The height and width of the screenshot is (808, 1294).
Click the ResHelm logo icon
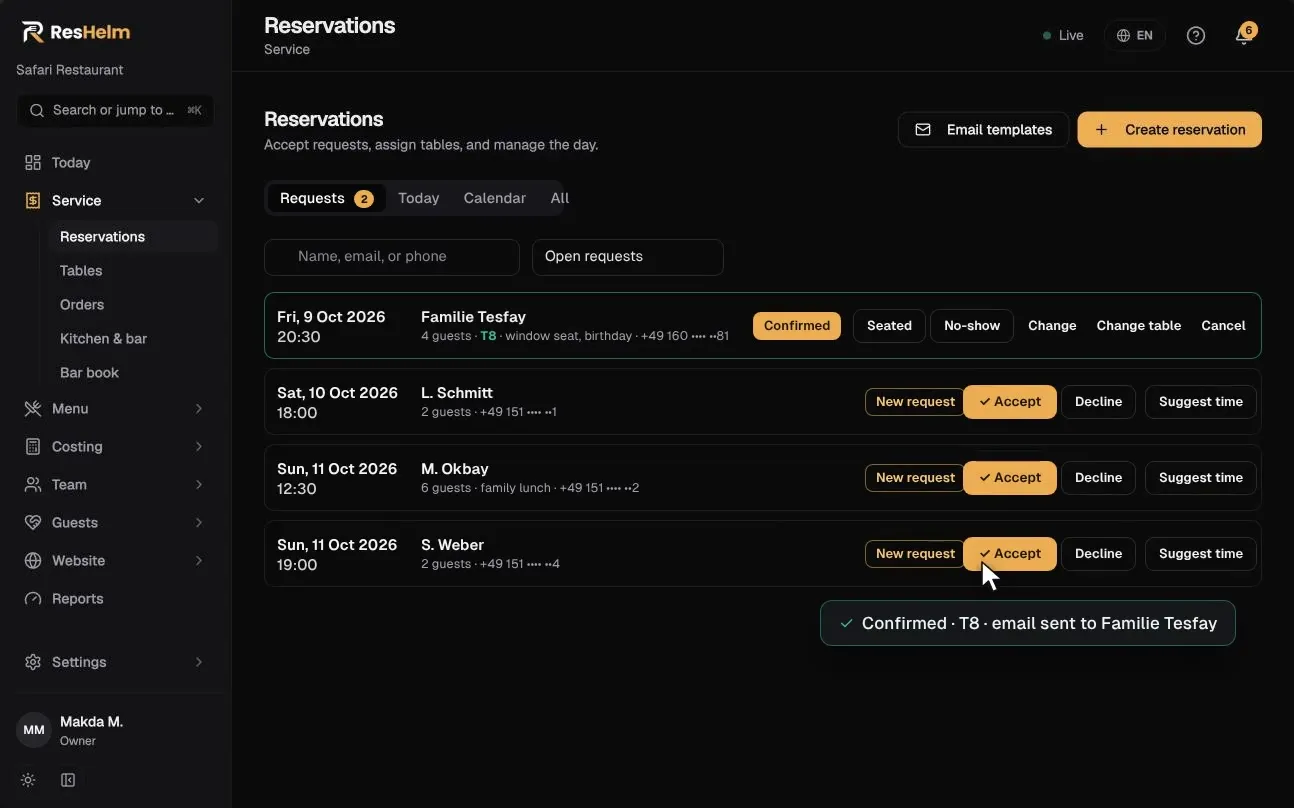[33, 32]
